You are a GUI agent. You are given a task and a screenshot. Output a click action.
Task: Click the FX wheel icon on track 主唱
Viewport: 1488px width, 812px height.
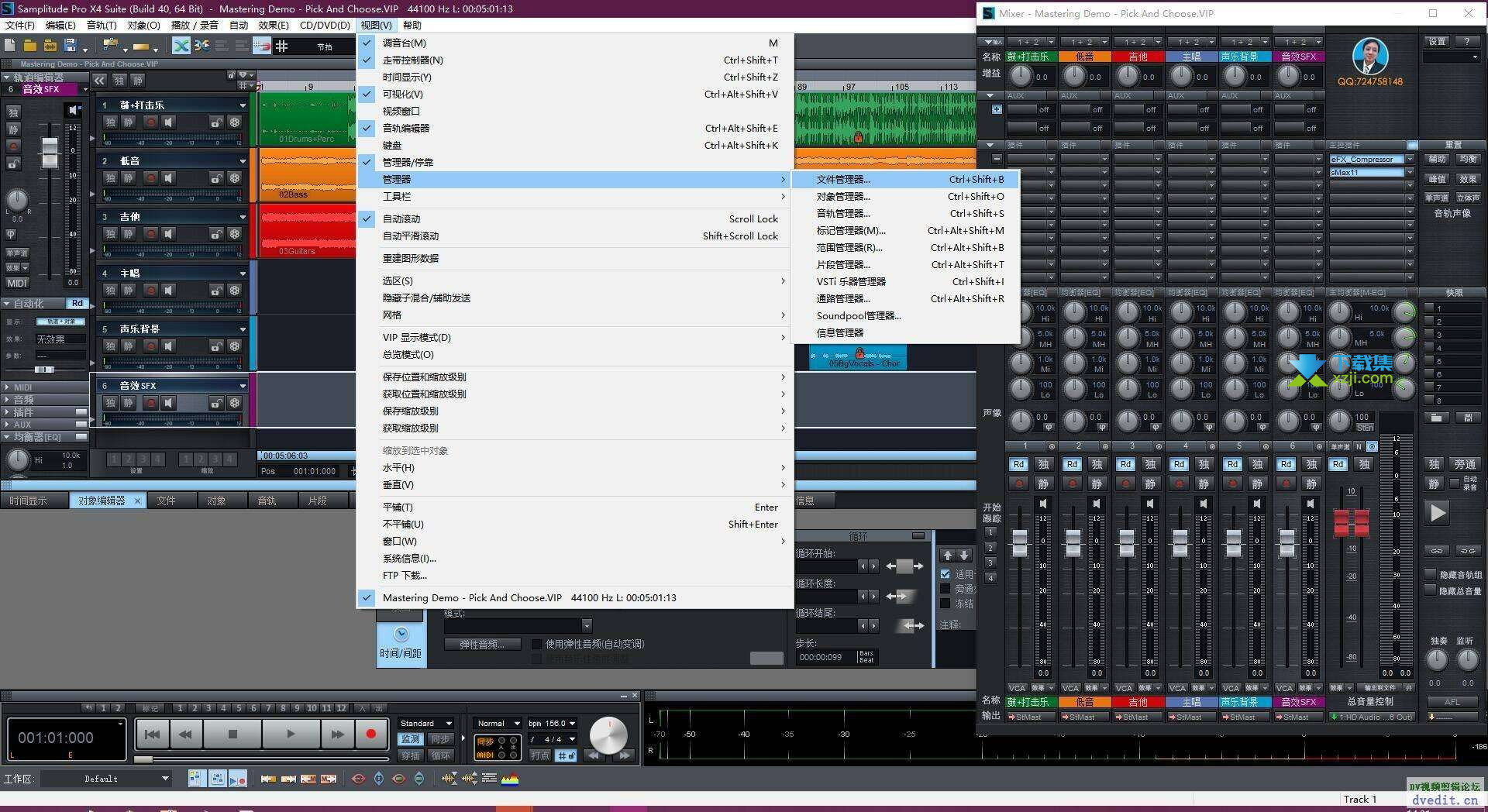click(235, 290)
